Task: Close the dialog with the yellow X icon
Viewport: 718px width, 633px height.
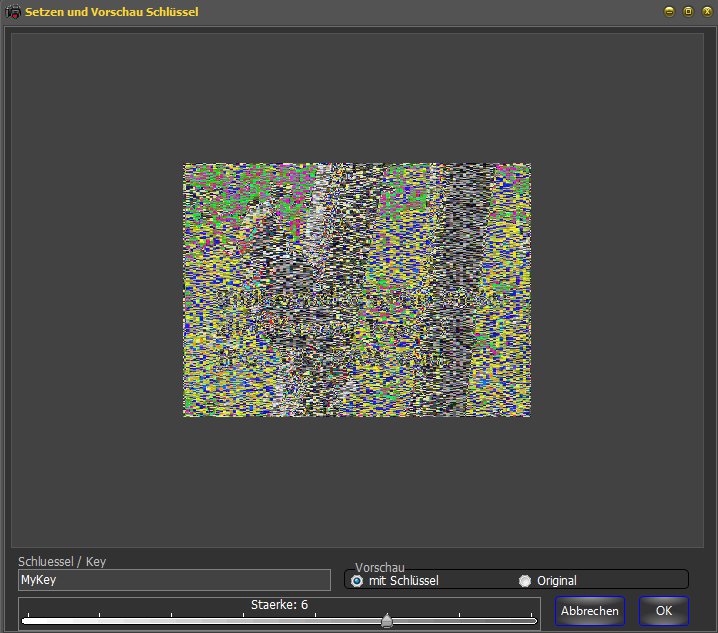Action: pyautogui.click(x=705, y=11)
